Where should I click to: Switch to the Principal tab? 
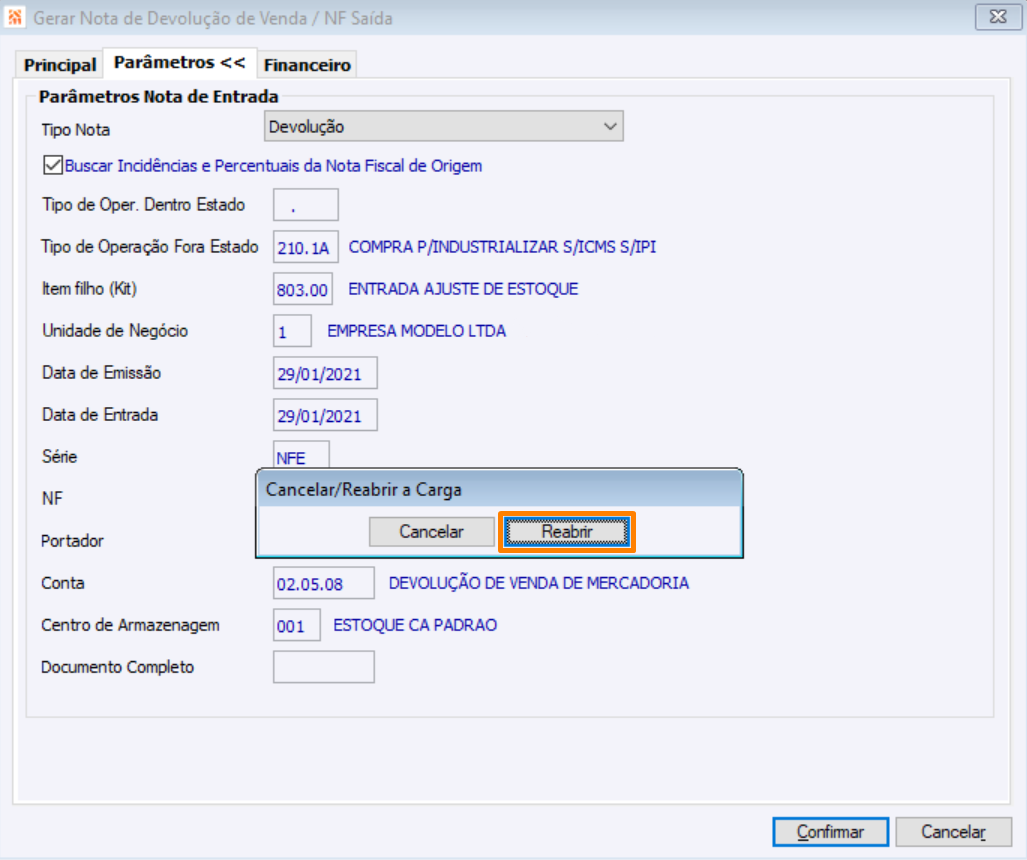60,65
